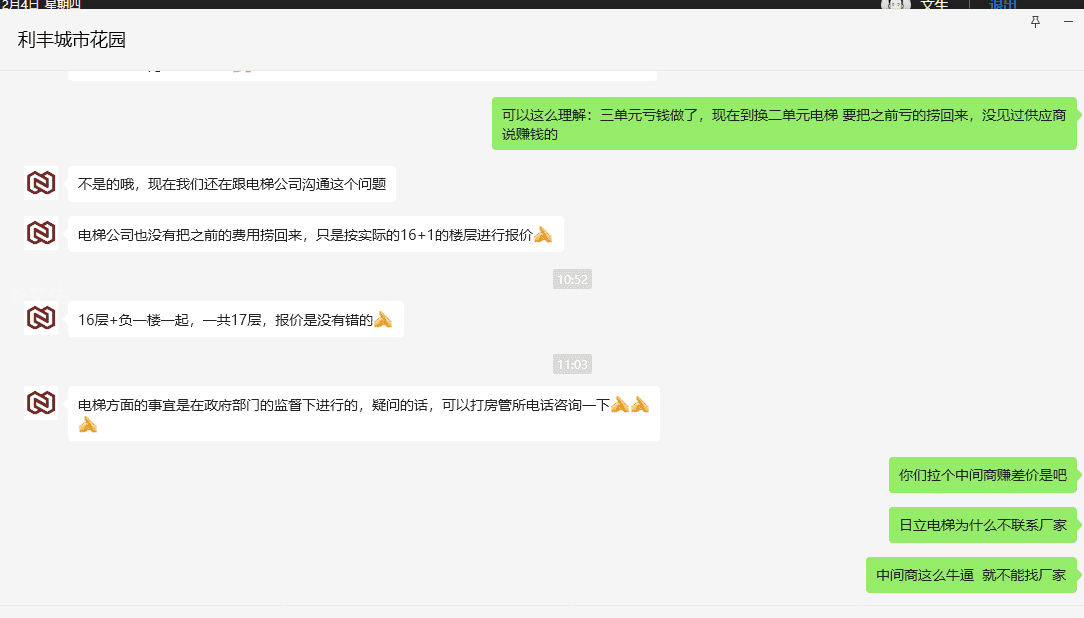Select sent message "中间商这么牛逼 就不能找厂家"

click(971, 575)
